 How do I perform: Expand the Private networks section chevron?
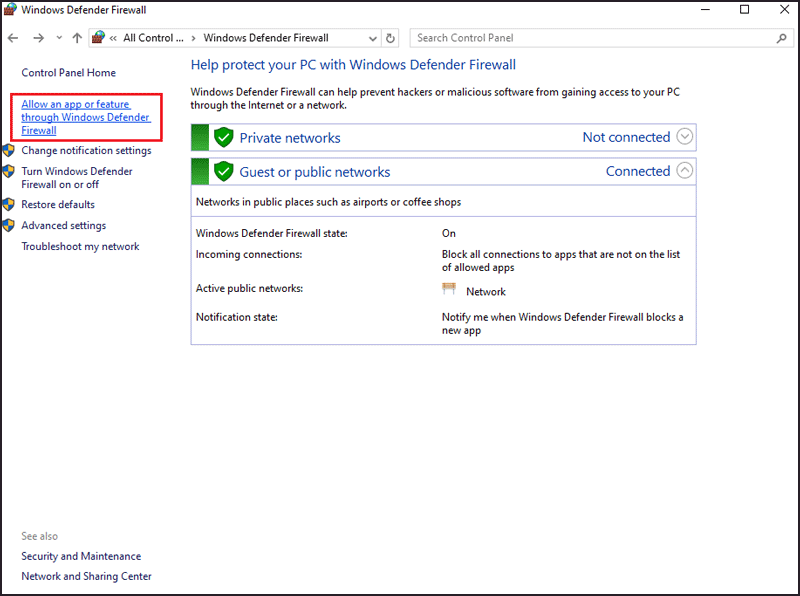coord(684,137)
